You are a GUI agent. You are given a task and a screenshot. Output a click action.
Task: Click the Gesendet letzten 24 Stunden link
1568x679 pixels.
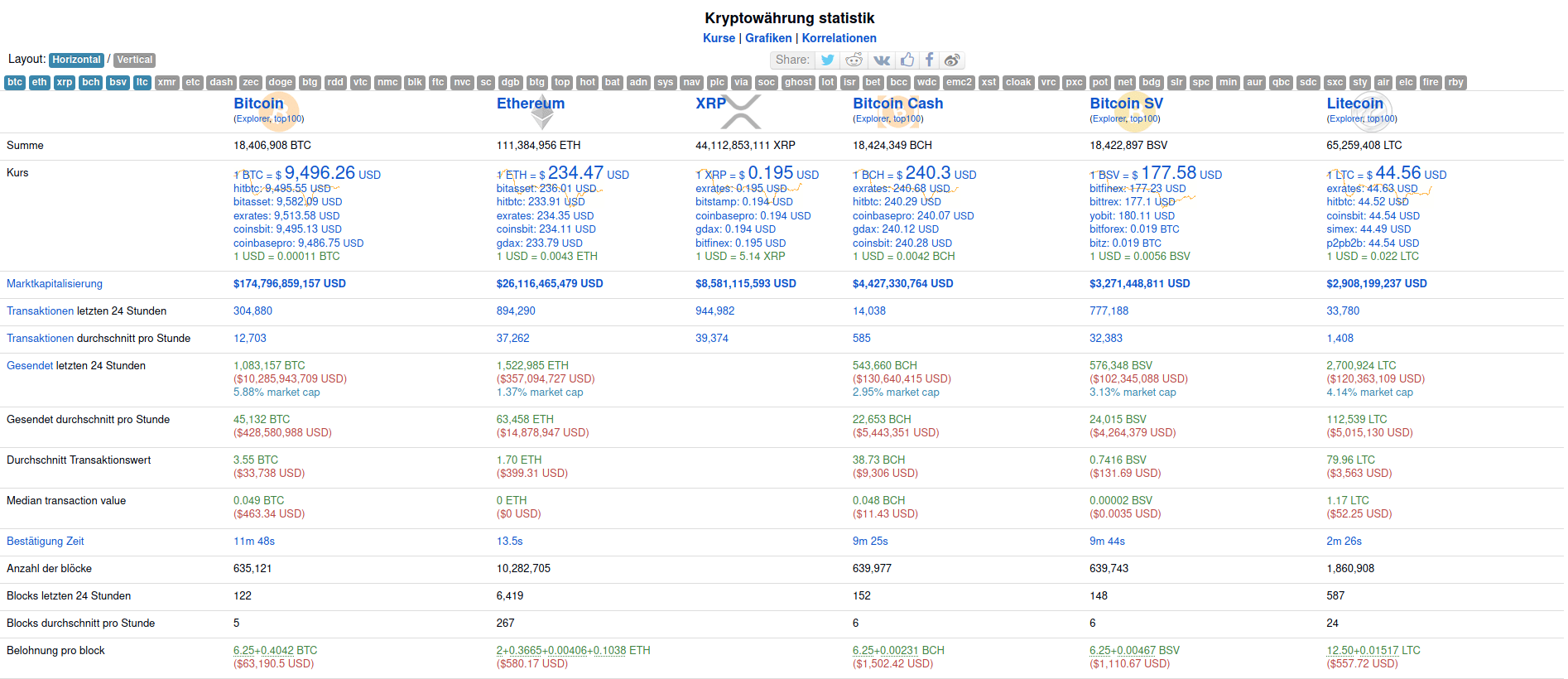pos(30,366)
